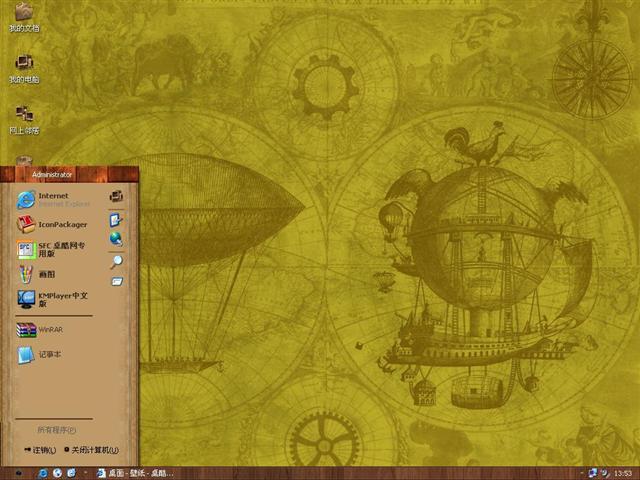Viewport: 640px width, 480px height.
Task: Click the 关闭计算机 shut down button
Action: tap(92, 450)
